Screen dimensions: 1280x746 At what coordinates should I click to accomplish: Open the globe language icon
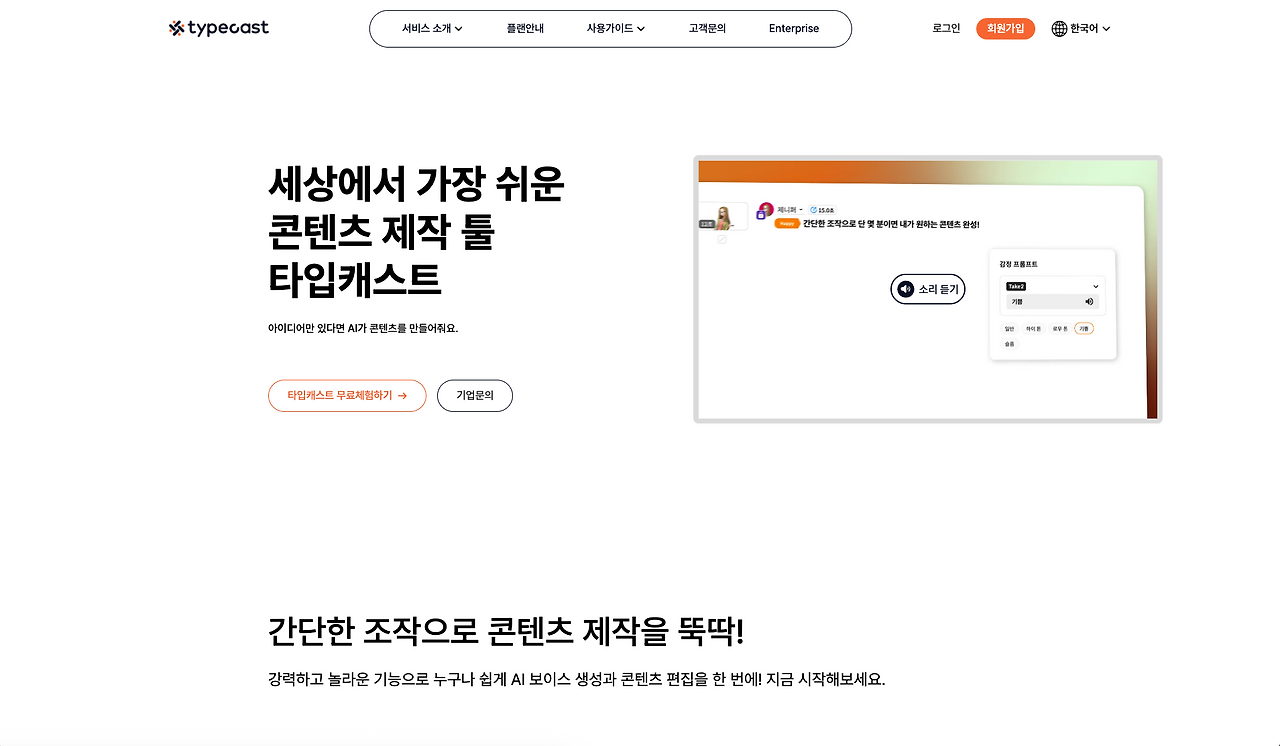(x=1058, y=28)
